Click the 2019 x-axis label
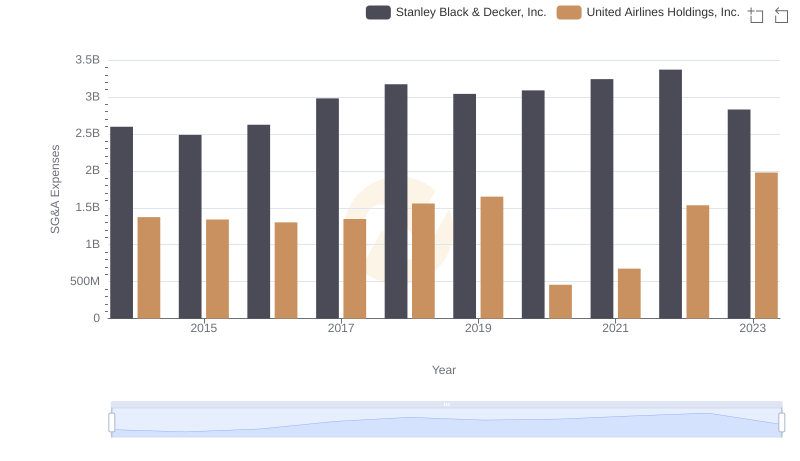800x461 pixels. coord(478,328)
